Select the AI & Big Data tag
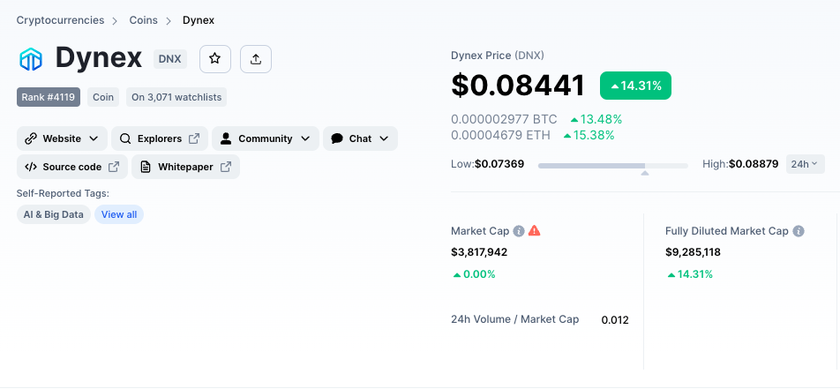 54,215
